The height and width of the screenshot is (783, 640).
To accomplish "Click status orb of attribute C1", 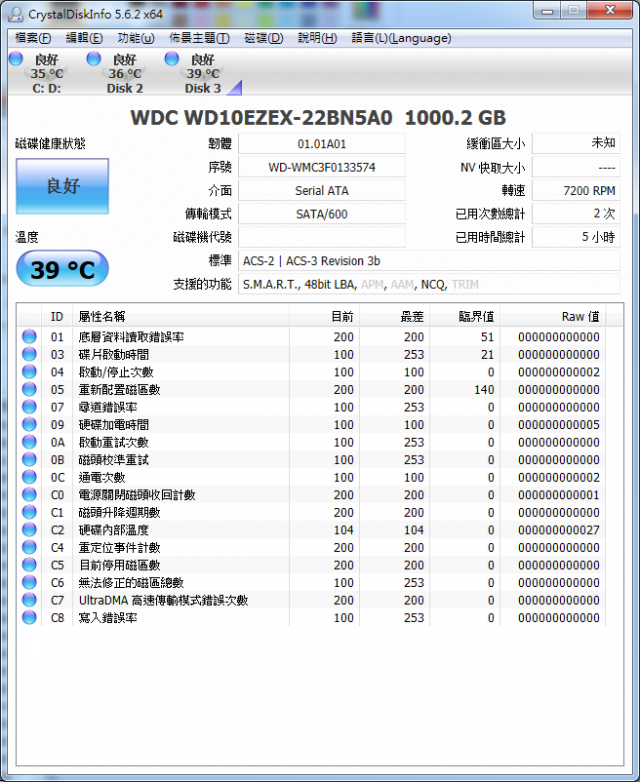I will click(x=29, y=512).
